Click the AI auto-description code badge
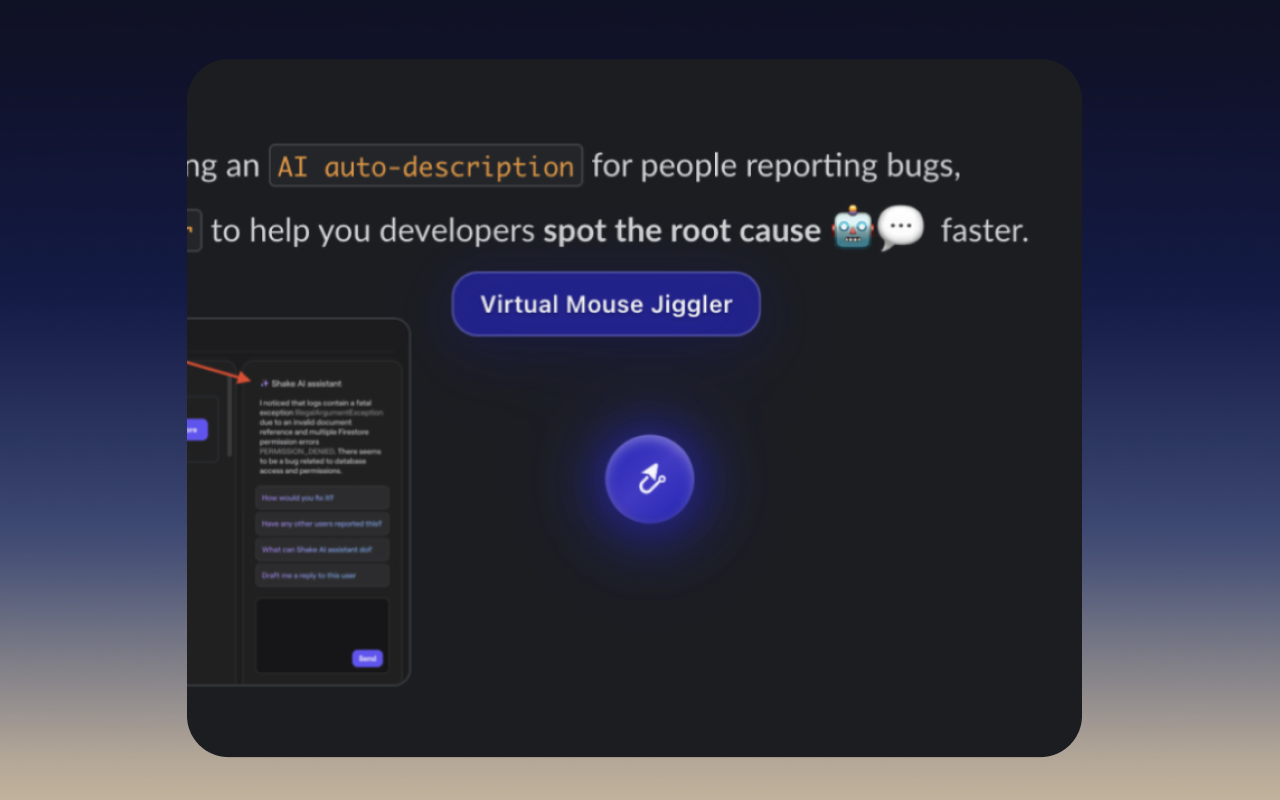Screen dimensions: 1280x800 click(x=425, y=165)
